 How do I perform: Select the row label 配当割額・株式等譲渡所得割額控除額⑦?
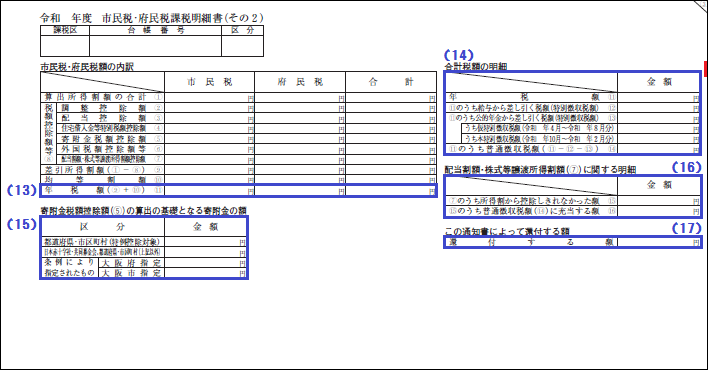pyautogui.click(x=110, y=159)
